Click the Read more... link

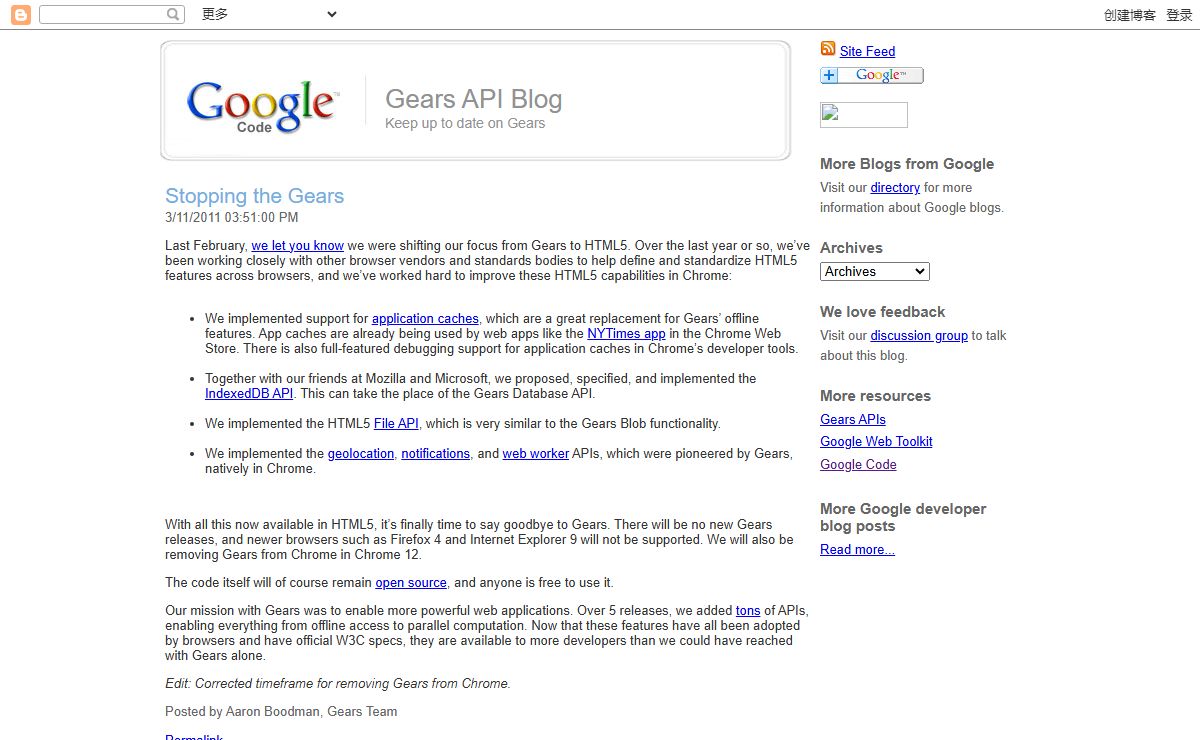(857, 549)
